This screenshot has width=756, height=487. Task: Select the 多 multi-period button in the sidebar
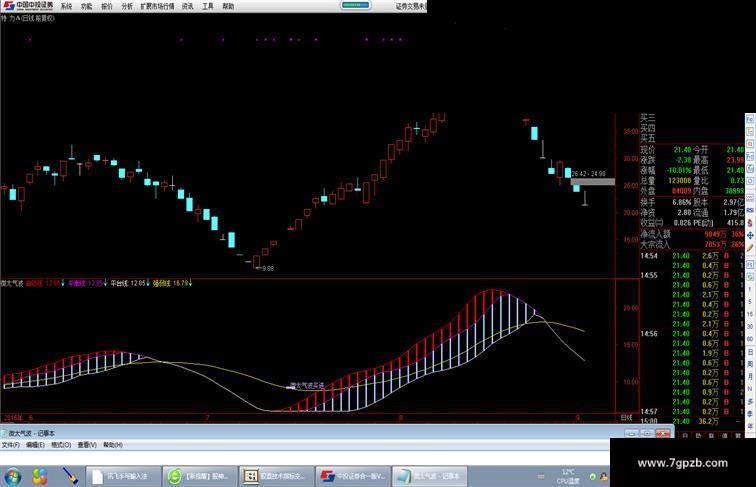tap(750, 401)
